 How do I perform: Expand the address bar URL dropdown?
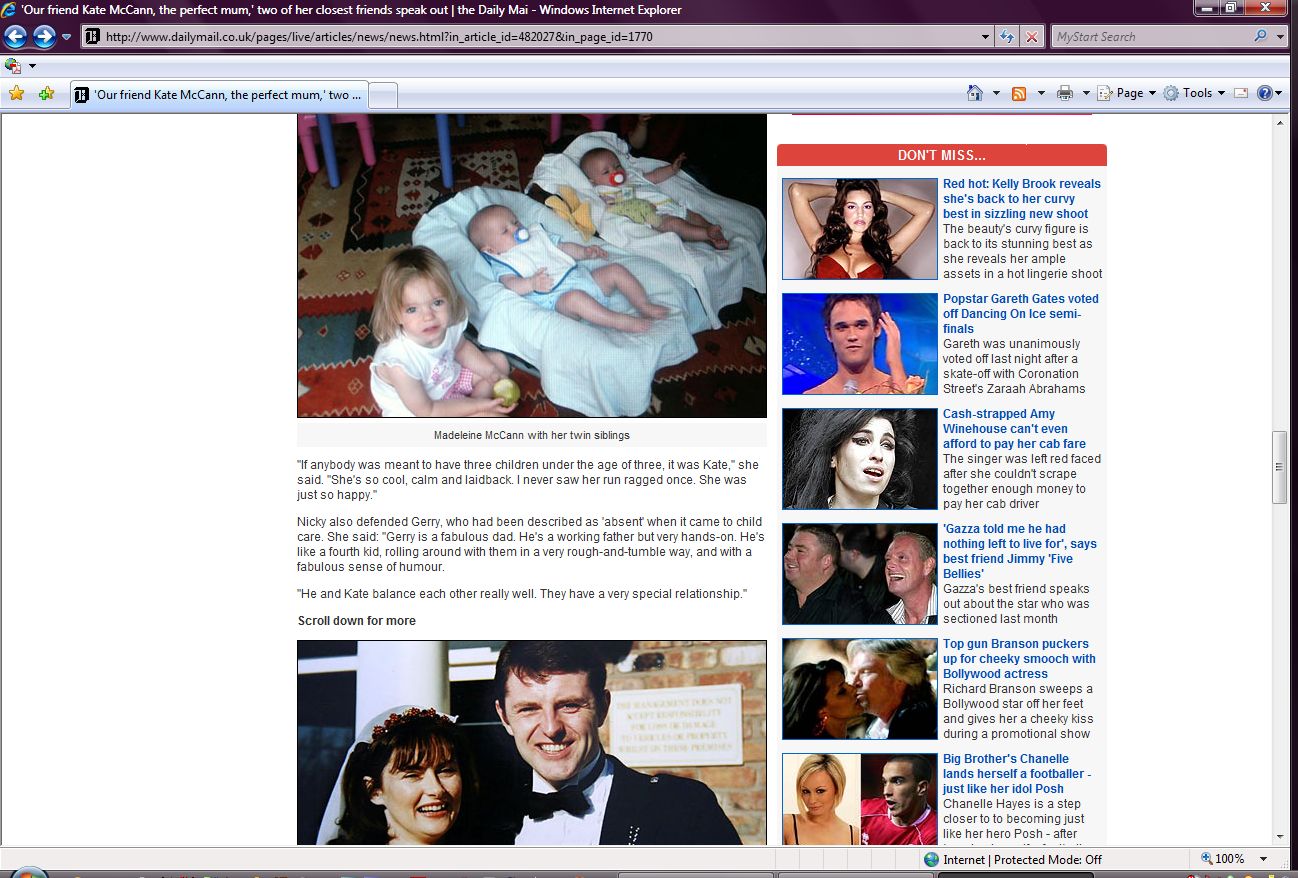[x=986, y=37]
